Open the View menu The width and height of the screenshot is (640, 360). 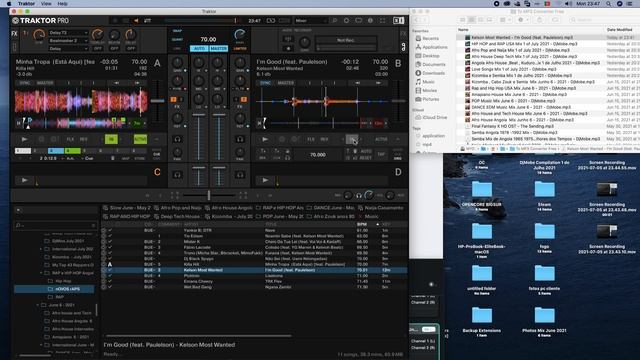[46, 4]
